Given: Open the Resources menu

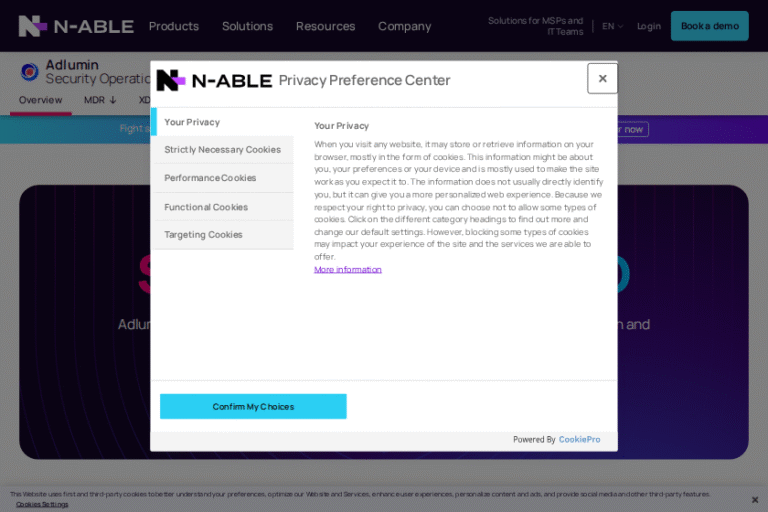Looking at the screenshot, I should coord(325,26).
